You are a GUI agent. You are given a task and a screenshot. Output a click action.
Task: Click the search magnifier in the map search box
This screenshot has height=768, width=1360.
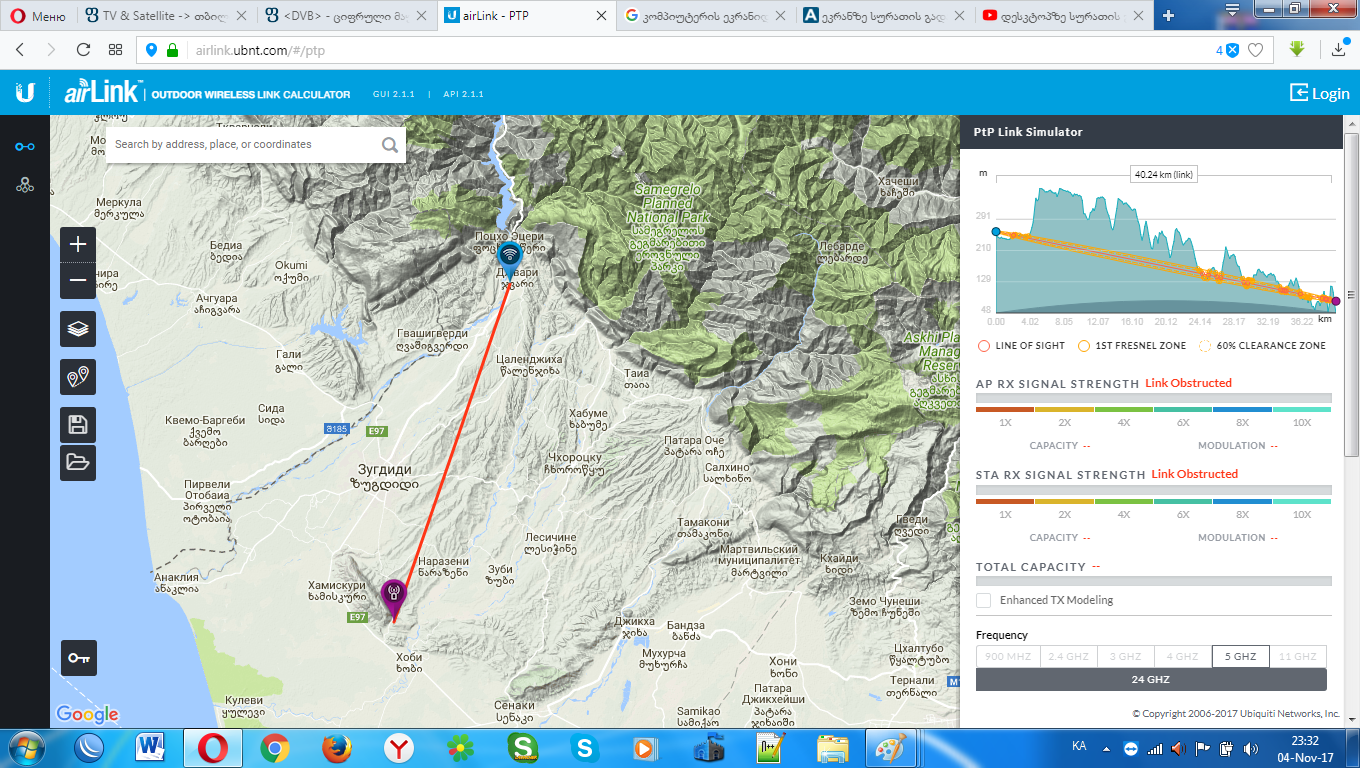(389, 145)
